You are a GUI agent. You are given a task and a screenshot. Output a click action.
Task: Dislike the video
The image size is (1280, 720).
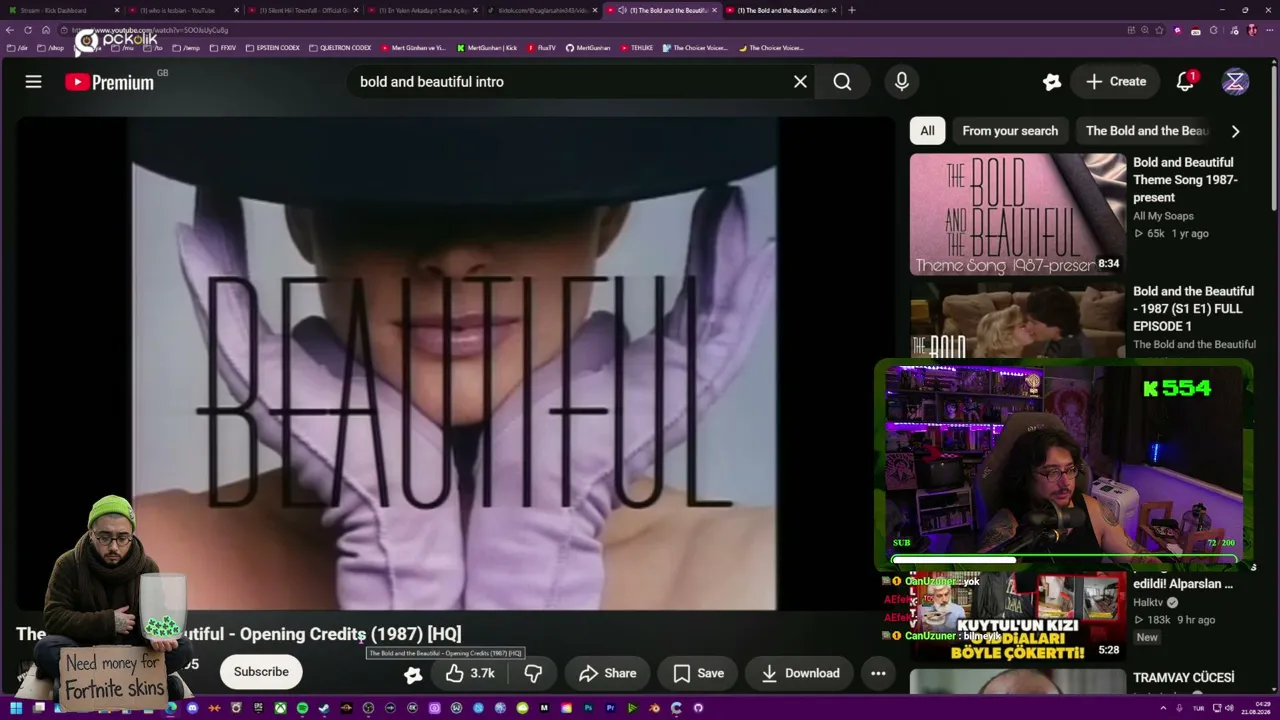coord(533,673)
